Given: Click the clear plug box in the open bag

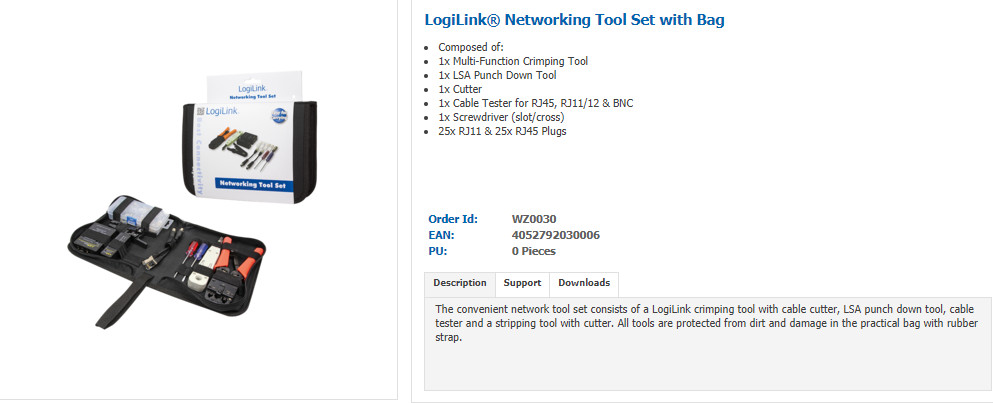Looking at the screenshot, I should point(137,214).
